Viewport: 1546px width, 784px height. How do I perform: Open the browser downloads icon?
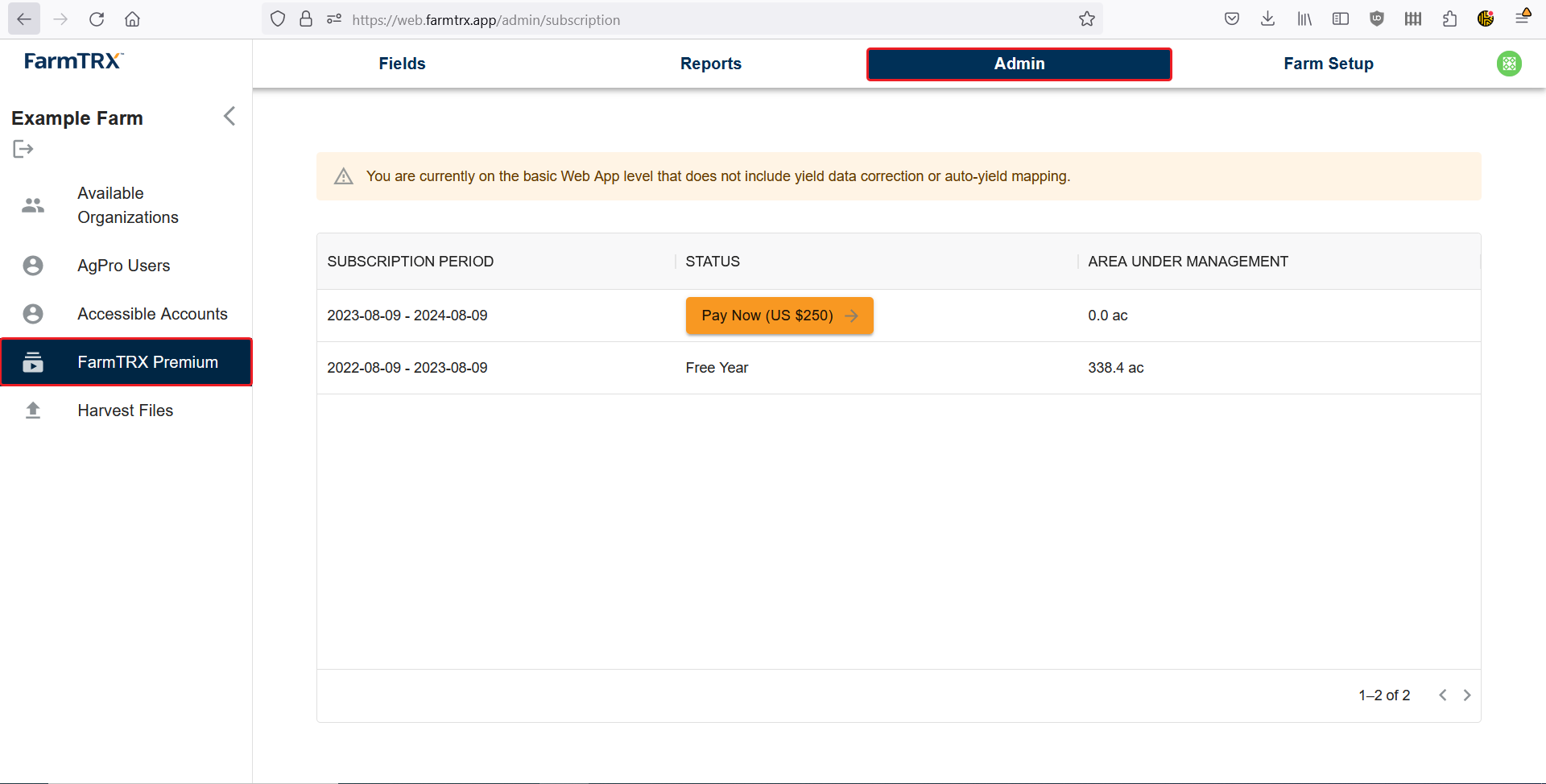[x=1268, y=19]
